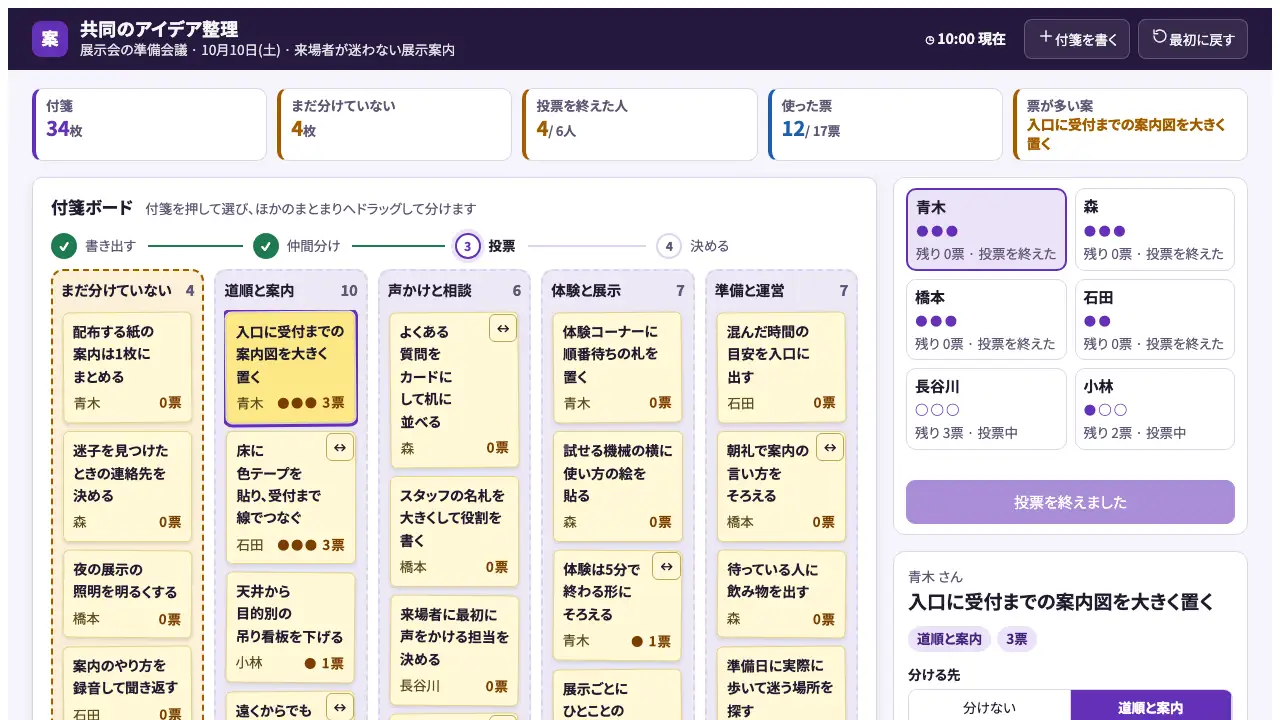Select the note 来場者に最初に声をかける担当を決める
1280x720 pixels.
[454, 650]
